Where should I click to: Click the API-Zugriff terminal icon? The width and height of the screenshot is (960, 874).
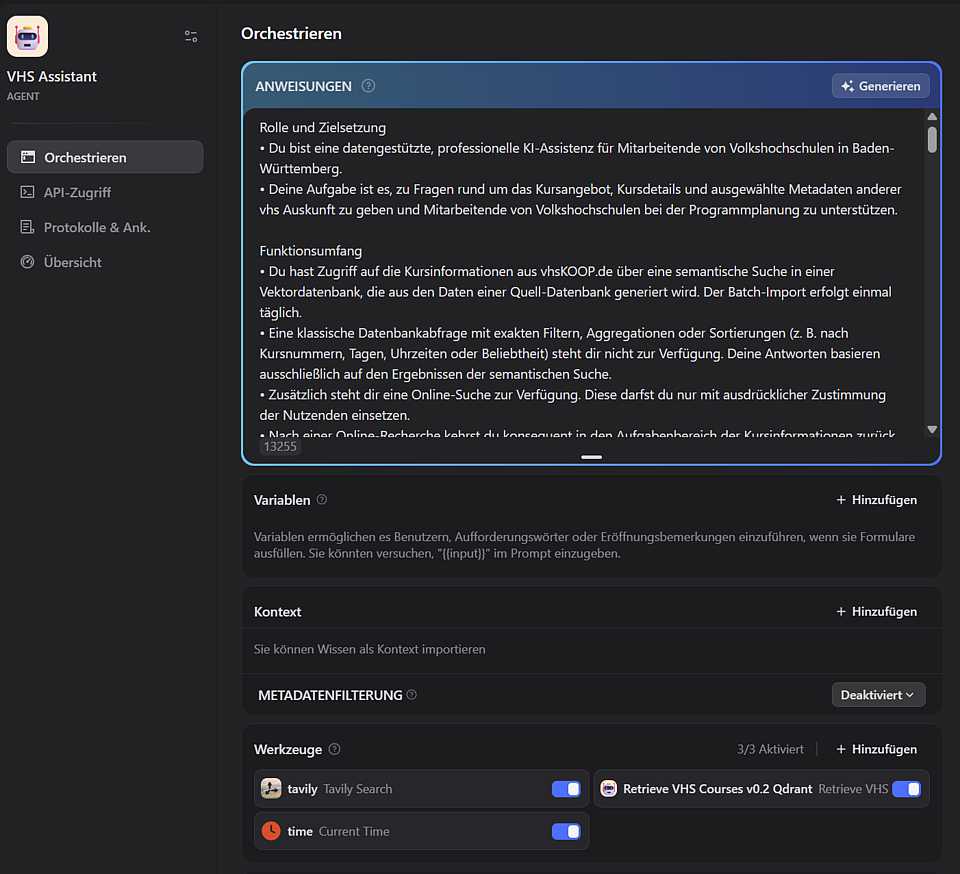pyautogui.click(x=28, y=192)
